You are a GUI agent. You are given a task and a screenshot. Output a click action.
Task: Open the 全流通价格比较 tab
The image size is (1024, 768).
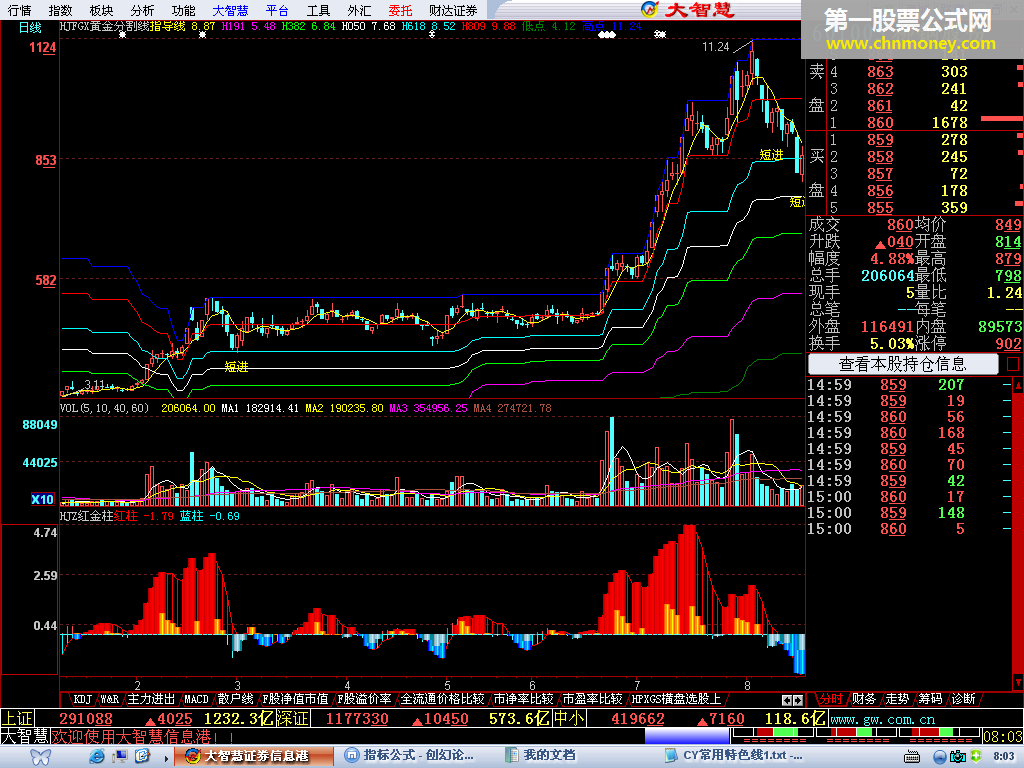[442, 699]
